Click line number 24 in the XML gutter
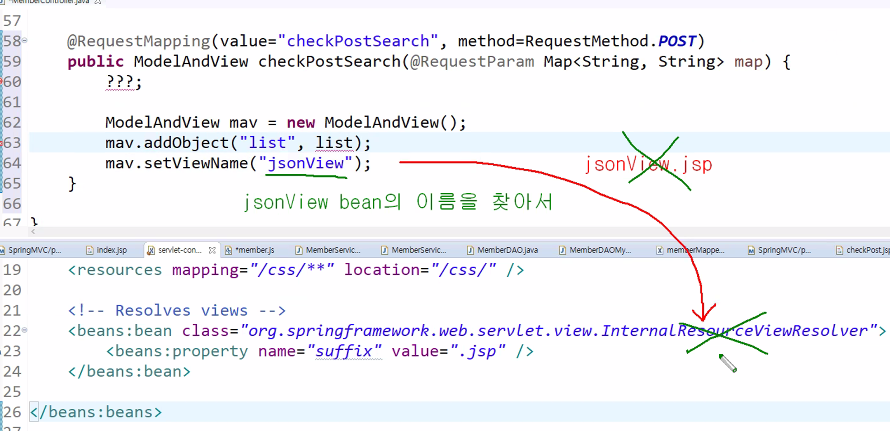This screenshot has width=890, height=431. tap(12, 371)
